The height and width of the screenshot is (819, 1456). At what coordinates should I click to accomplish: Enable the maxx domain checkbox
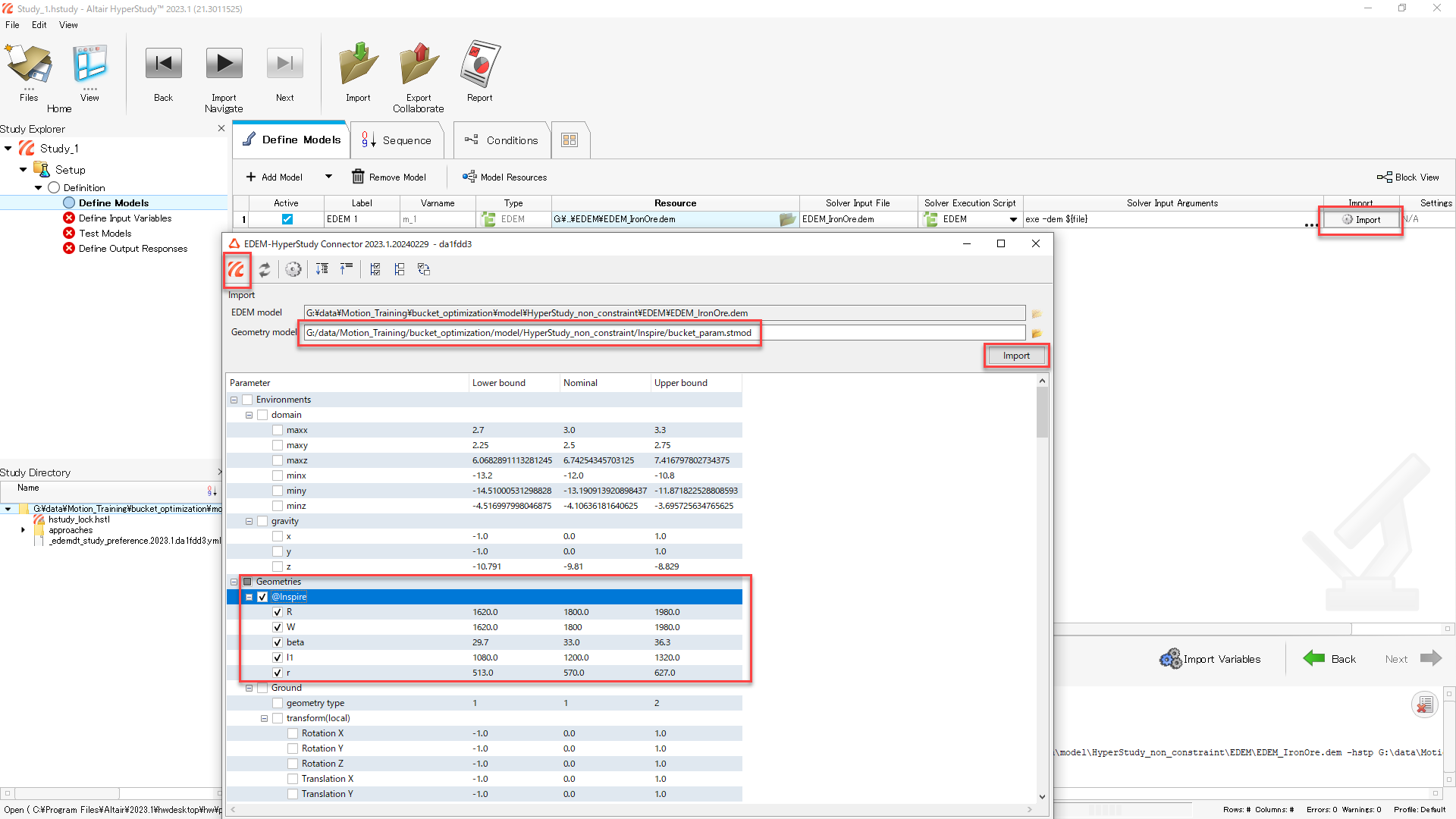[x=278, y=430]
